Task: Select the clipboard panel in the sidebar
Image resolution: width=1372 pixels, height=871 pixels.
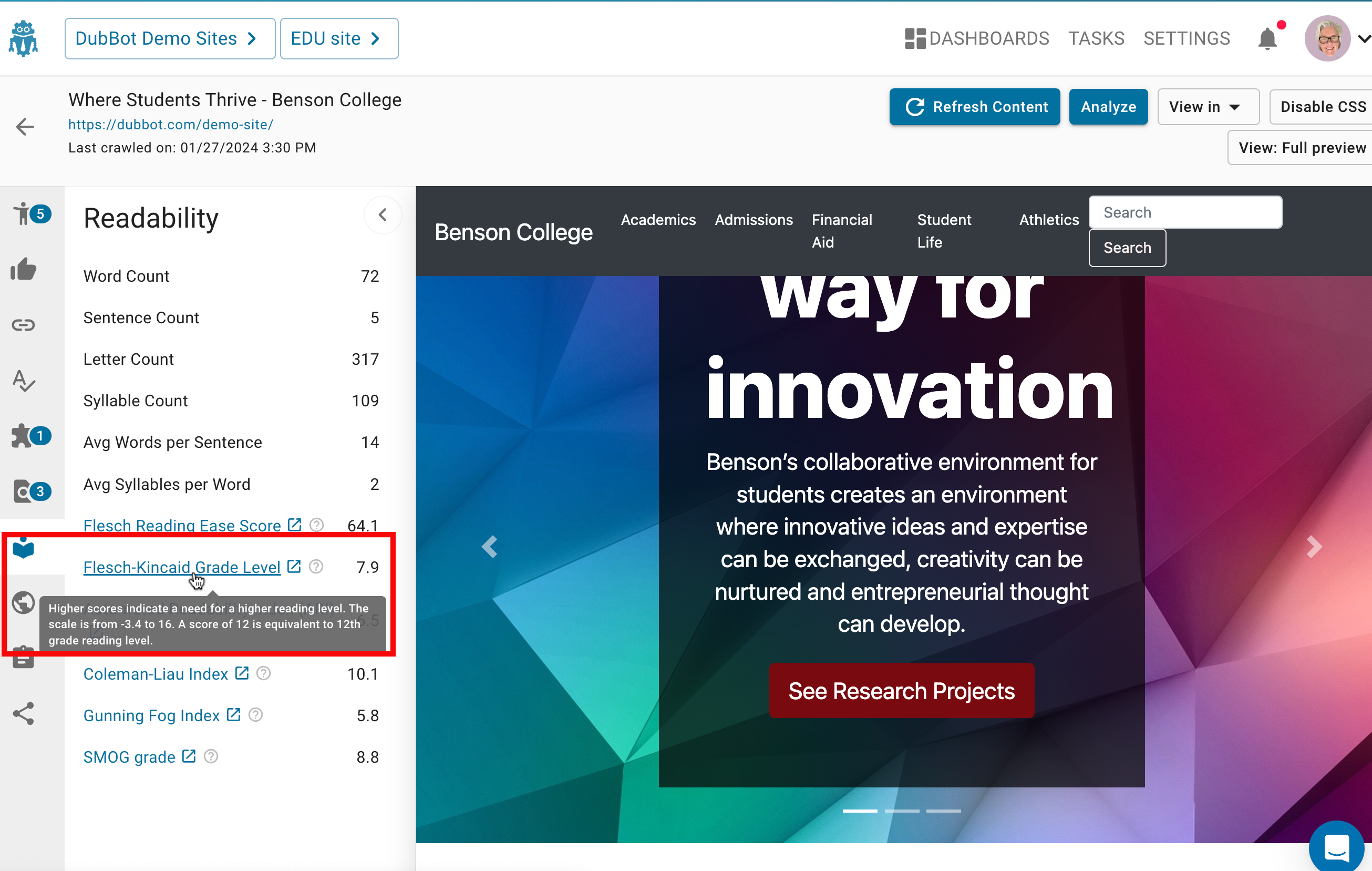Action: click(x=23, y=657)
